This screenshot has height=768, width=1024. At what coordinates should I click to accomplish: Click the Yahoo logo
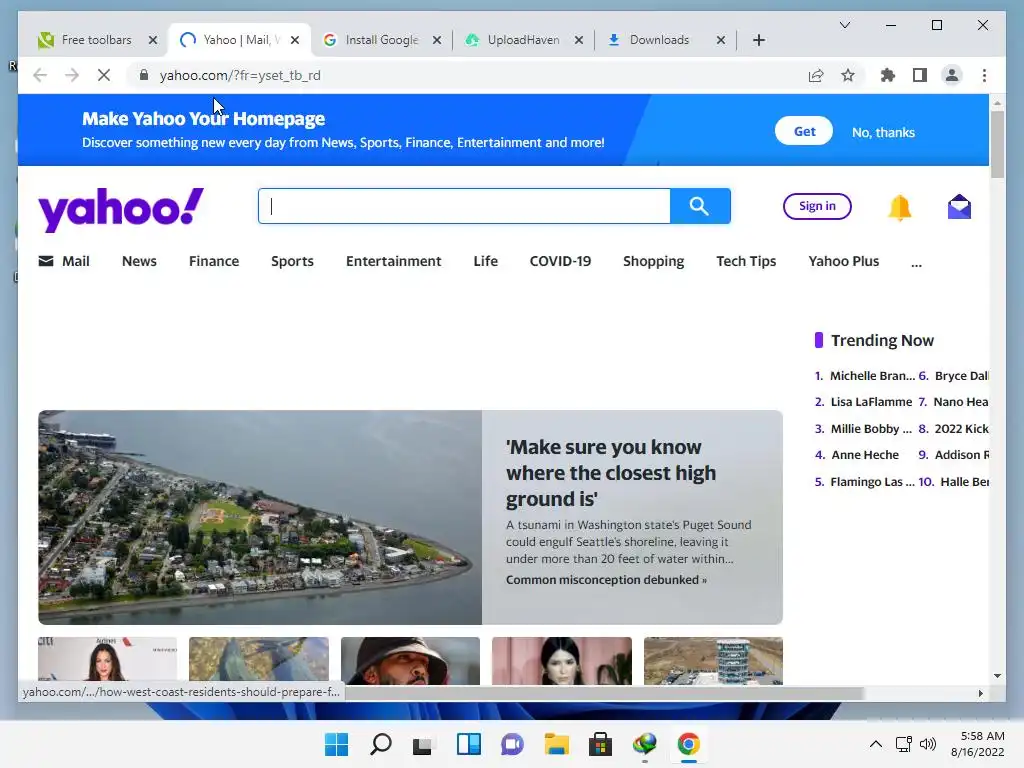point(121,209)
